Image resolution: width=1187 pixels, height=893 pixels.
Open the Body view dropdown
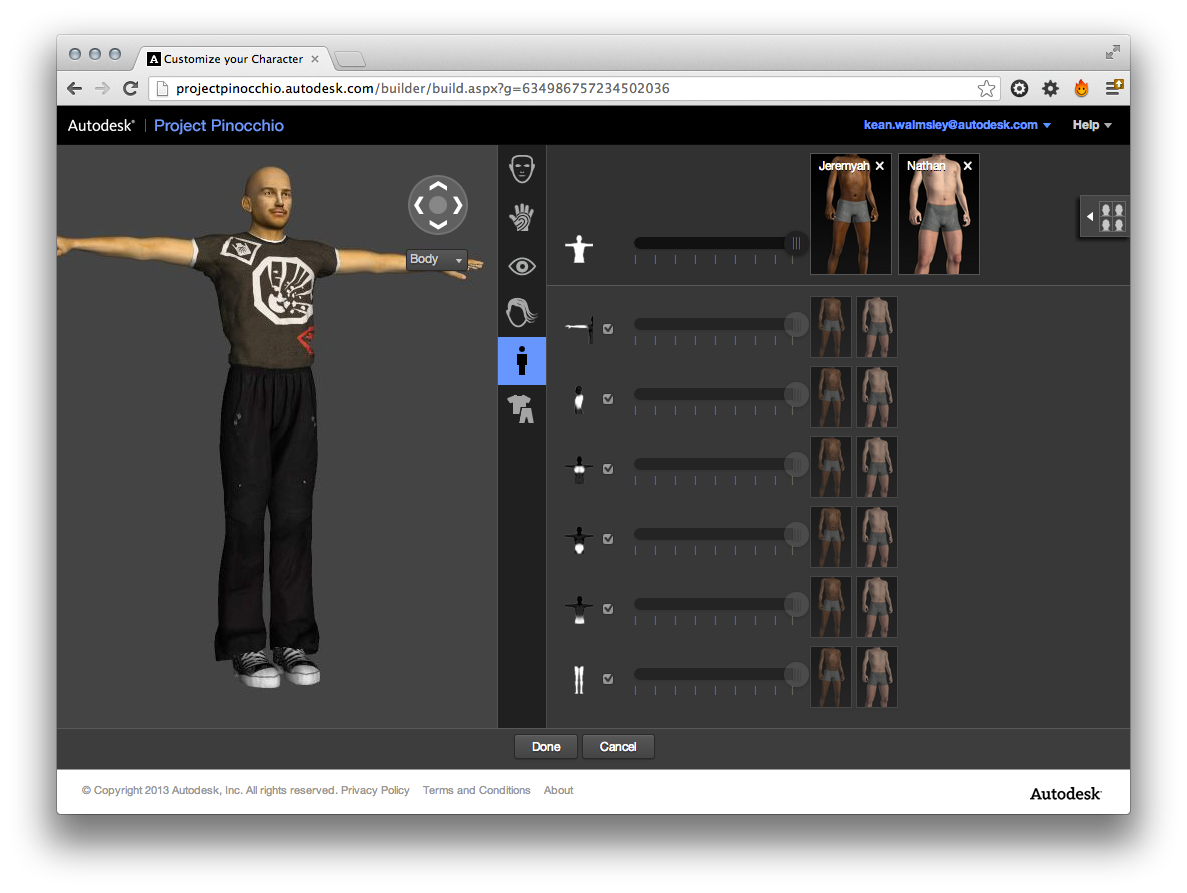pyautogui.click(x=437, y=260)
